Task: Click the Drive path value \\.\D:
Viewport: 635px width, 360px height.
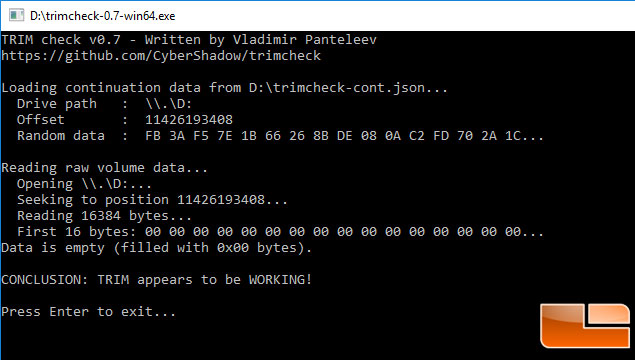Action: click(168, 104)
